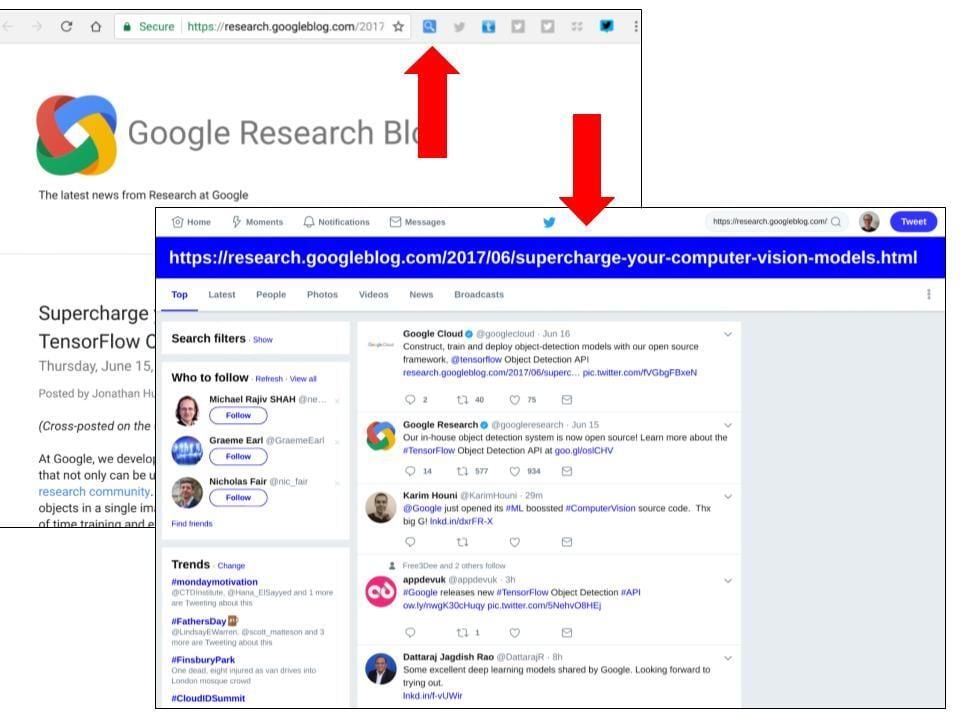The image size is (960, 720).
Task: Reply to the Google Research tweet
Action: (410, 471)
